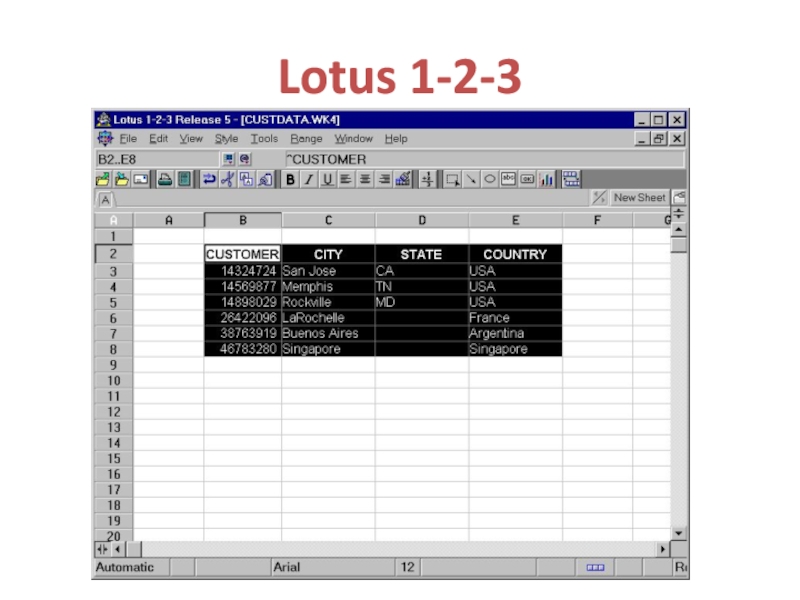
Task: Click the Copy smarticon
Action: (246, 180)
